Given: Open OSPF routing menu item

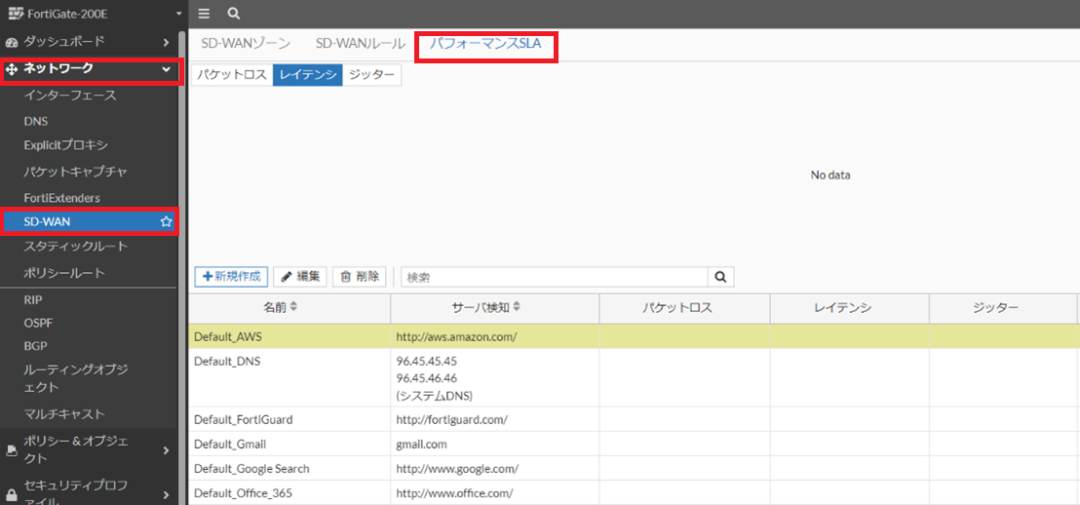Looking at the screenshot, I should coord(36,322).
